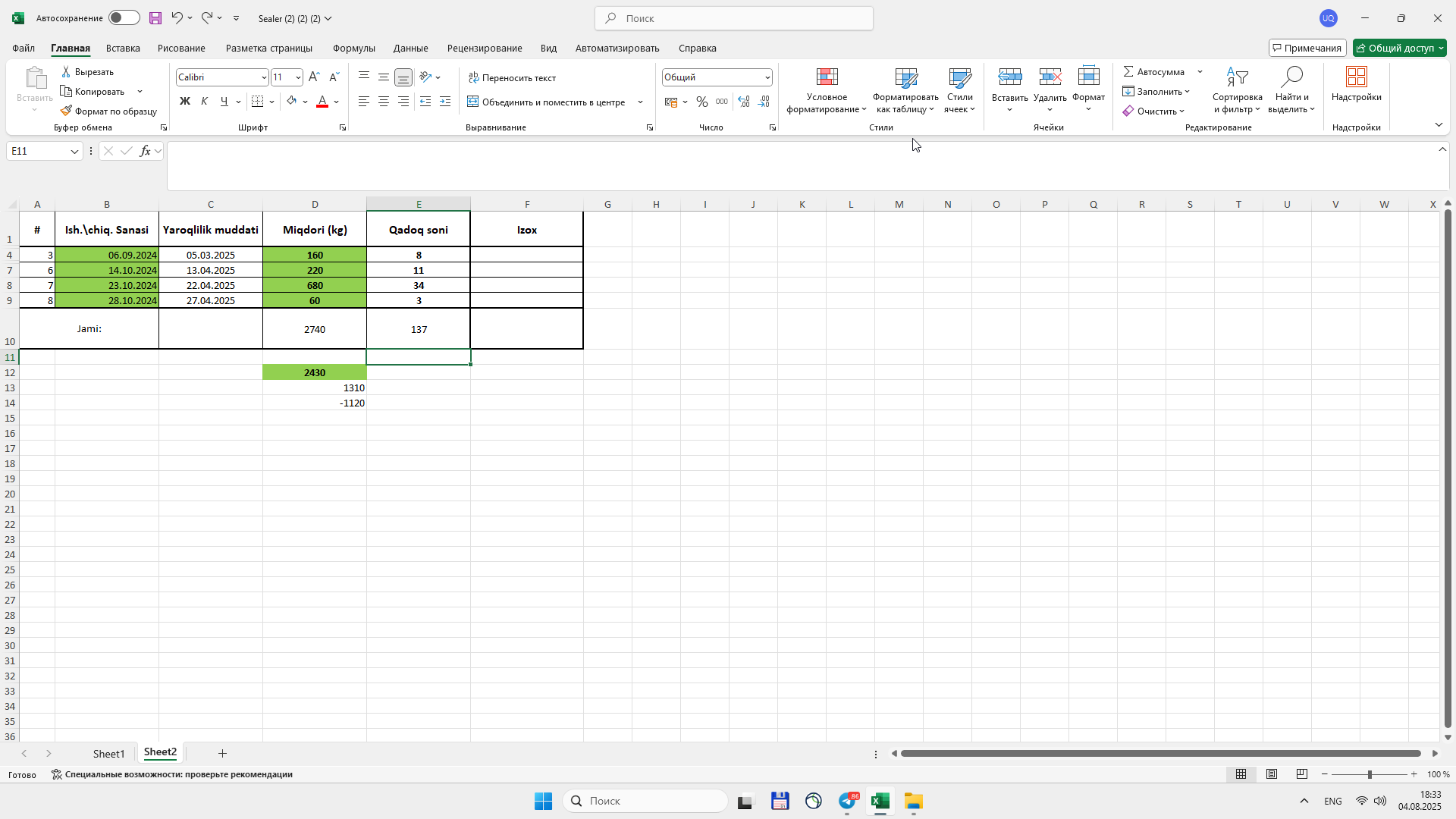The height and width of the screenshot is (819, 1456).
Task: Align text to middle icon
Action: tap(384, 77)
